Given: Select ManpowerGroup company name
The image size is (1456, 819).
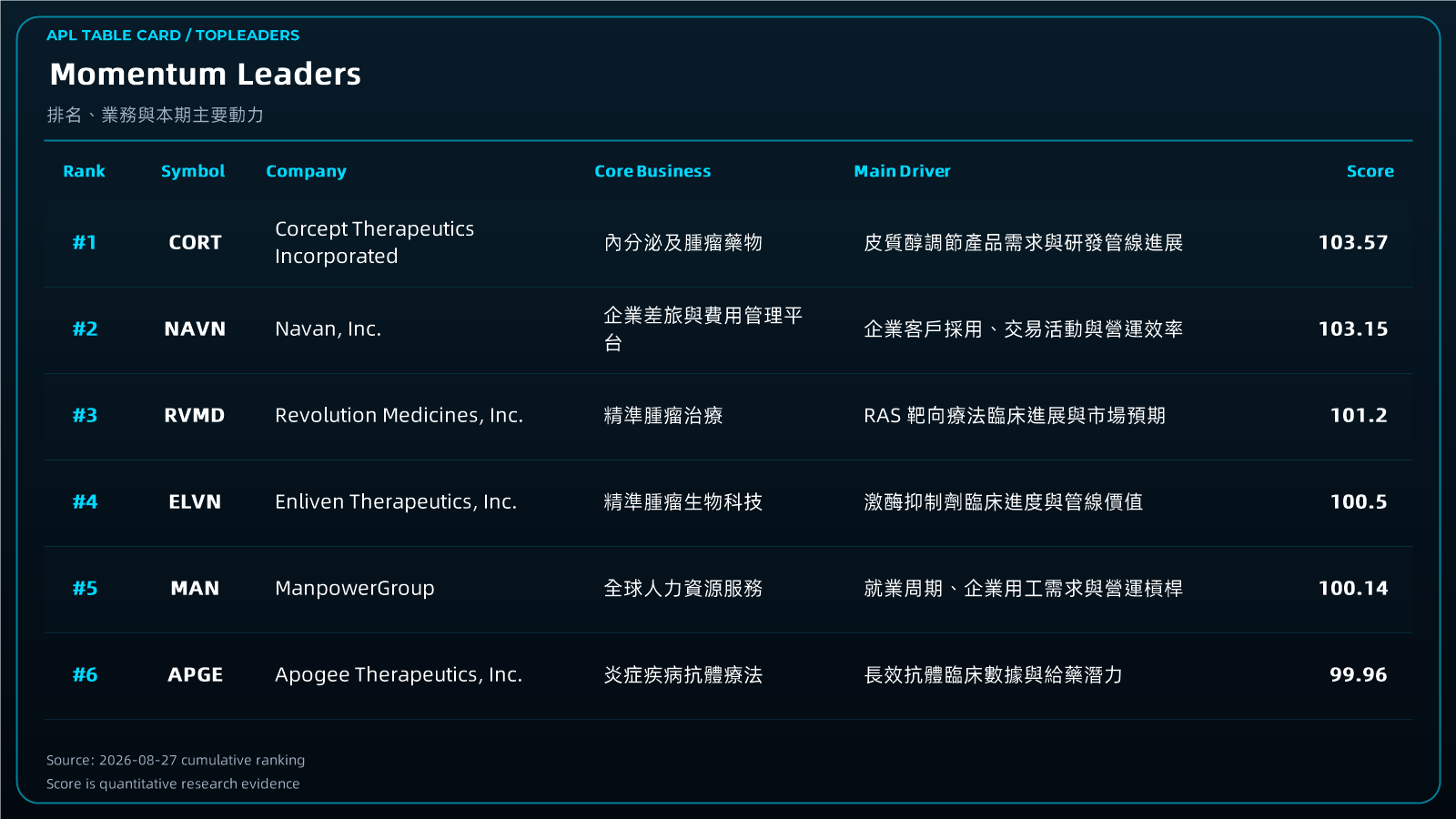Looking at the screenshot, I should tap(355, 588).
